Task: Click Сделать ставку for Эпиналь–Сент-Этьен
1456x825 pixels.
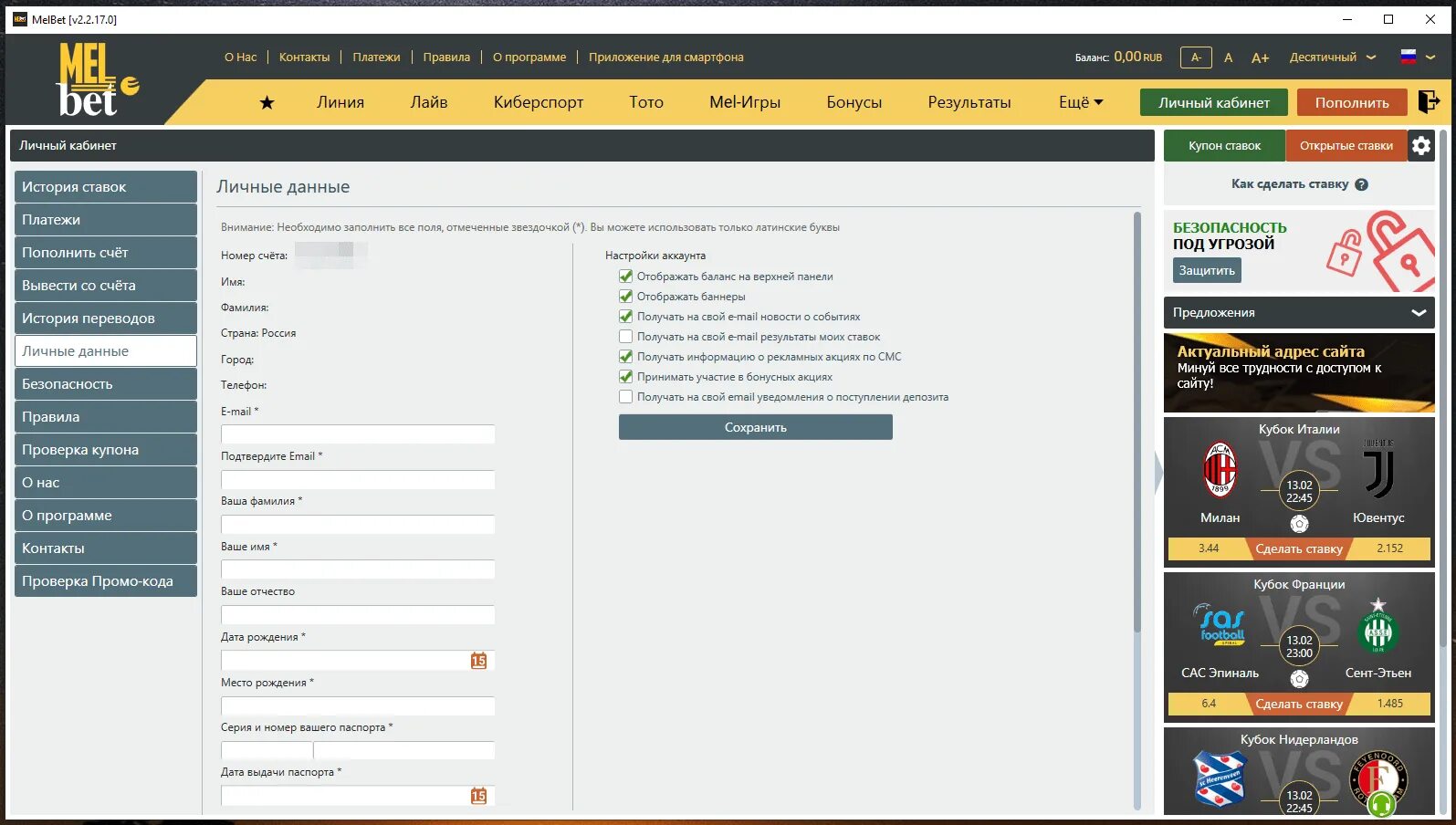Action: 1299,704
